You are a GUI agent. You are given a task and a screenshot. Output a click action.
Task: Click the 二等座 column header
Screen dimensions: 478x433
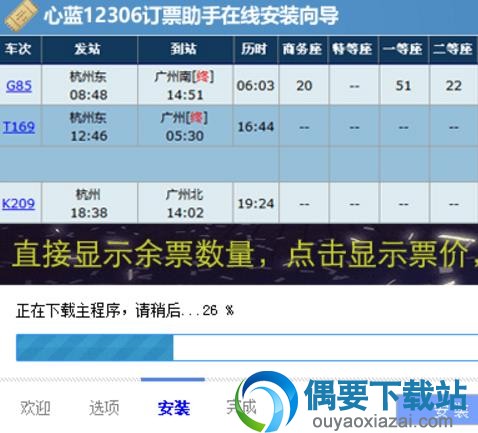tap(453, 49)
